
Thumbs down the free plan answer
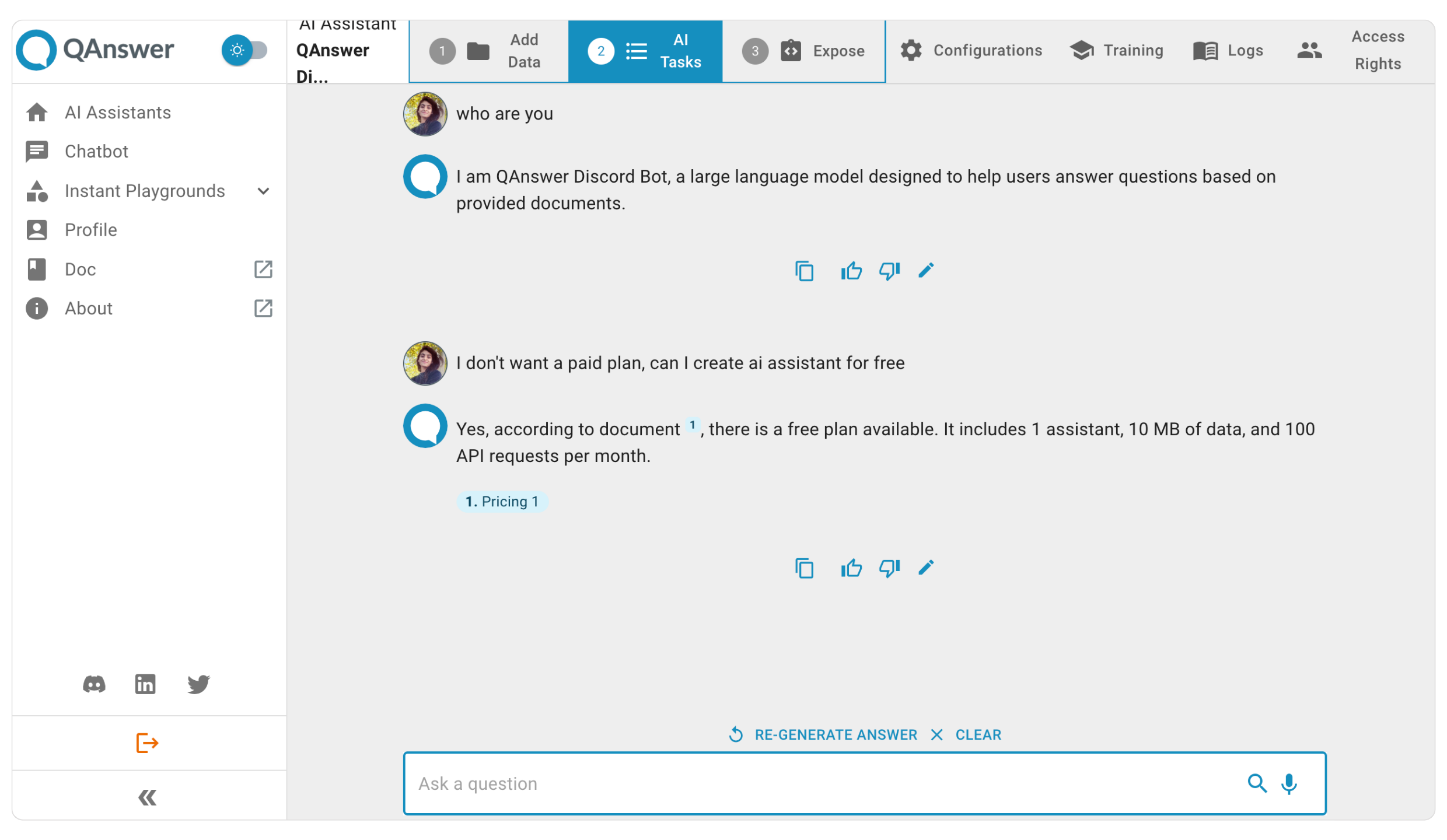(x=889, y=568)
